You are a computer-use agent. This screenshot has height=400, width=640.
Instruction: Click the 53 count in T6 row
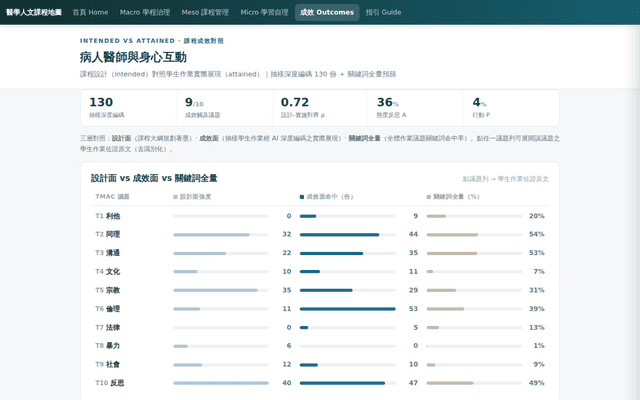pos(413,309)
